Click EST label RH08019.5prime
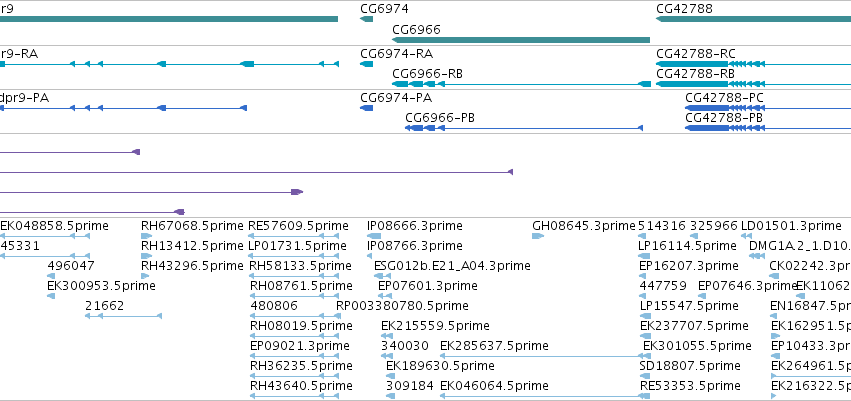The width and height of the screenshot is (851, 401). click(301, 326)
